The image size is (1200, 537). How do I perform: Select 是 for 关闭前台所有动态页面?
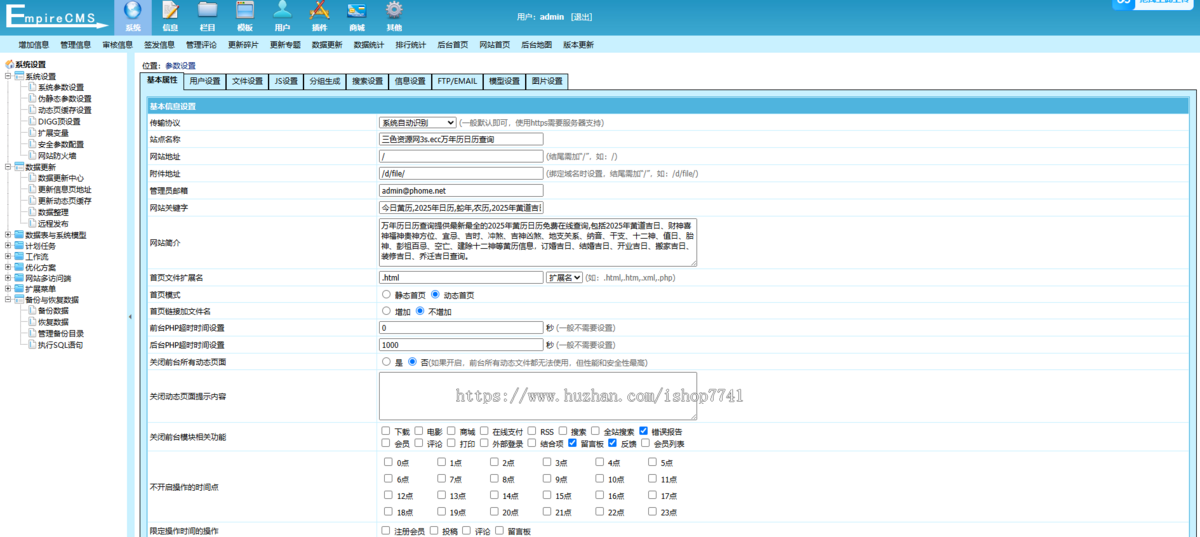coord(386,361)
